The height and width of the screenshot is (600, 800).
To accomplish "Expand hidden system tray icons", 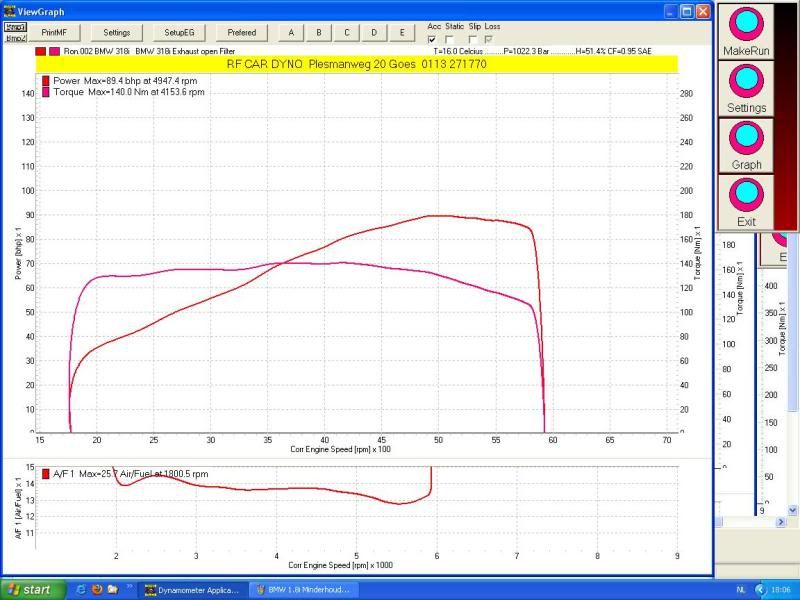I will [x=760, y=590].
